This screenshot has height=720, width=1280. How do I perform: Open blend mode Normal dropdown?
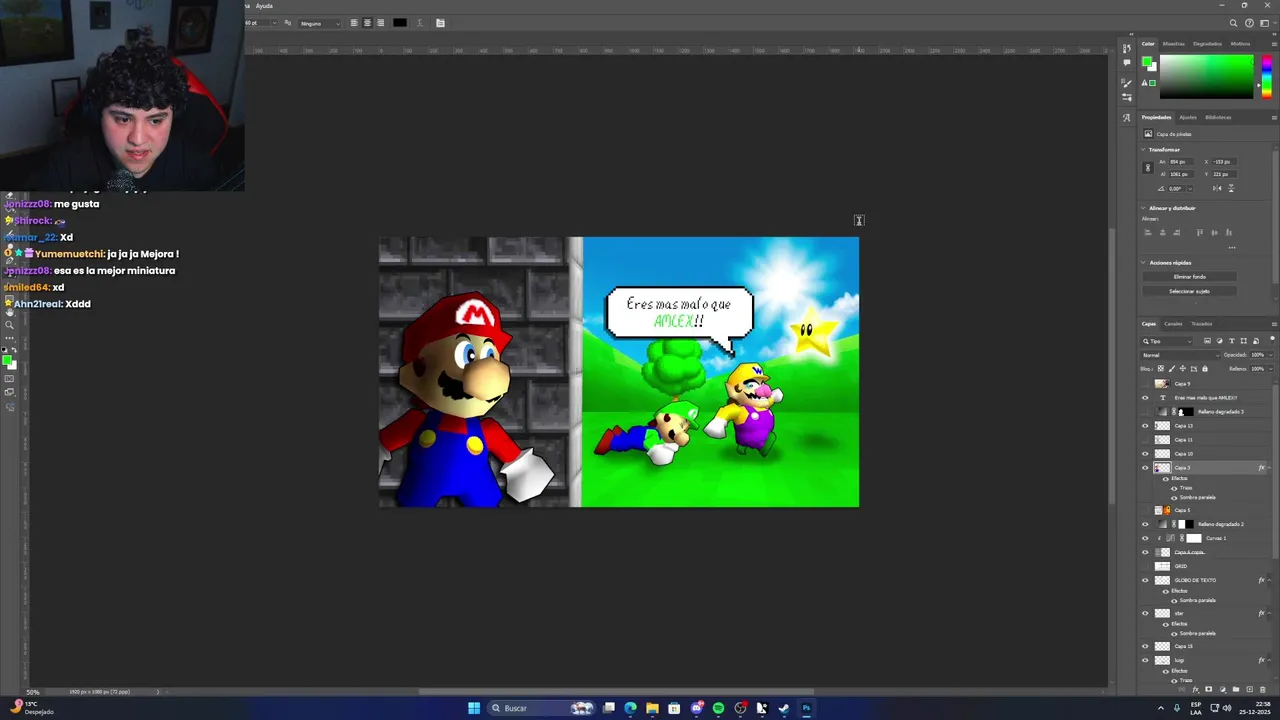coord(1179,355)
